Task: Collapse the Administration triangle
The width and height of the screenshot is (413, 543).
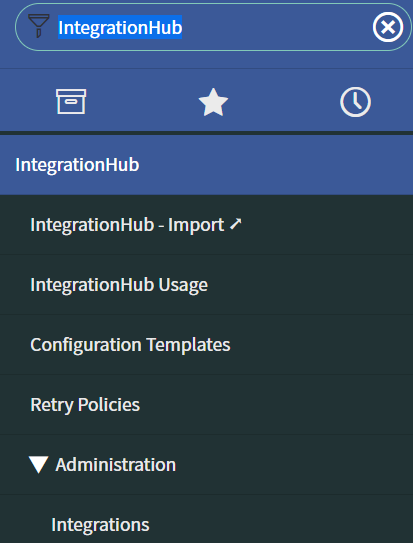Action: (38, 464)
